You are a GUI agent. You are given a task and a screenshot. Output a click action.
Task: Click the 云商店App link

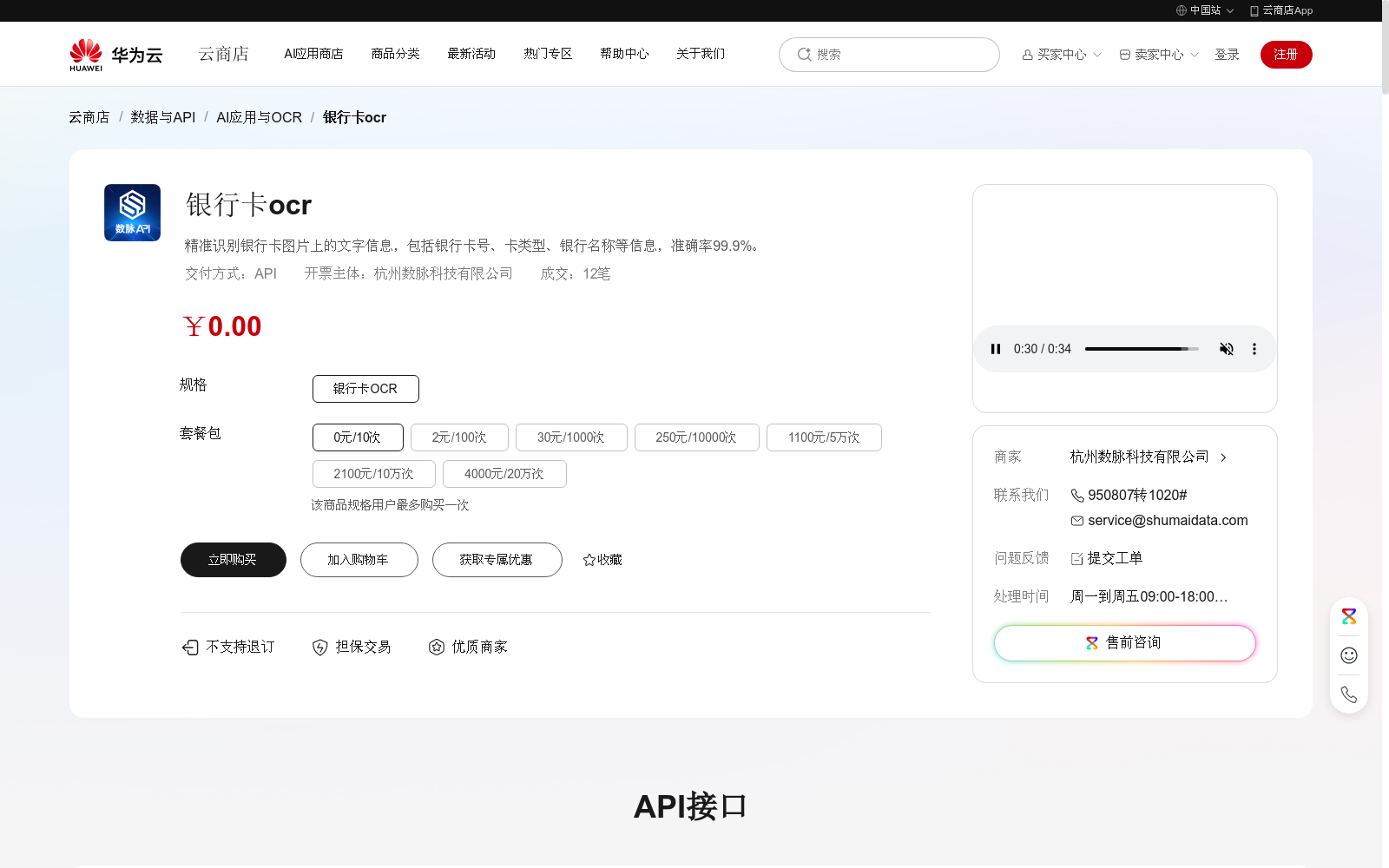tap(1287, 10)
